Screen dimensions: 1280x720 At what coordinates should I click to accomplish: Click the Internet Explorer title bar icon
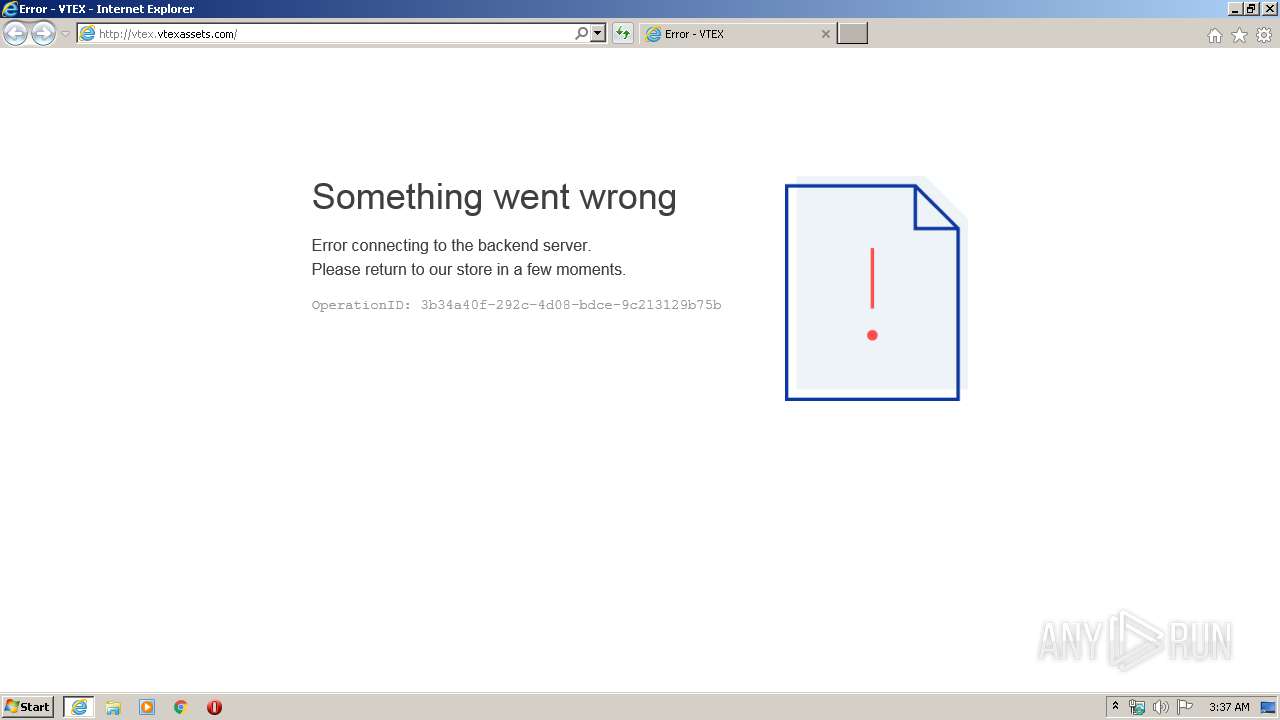10,9
